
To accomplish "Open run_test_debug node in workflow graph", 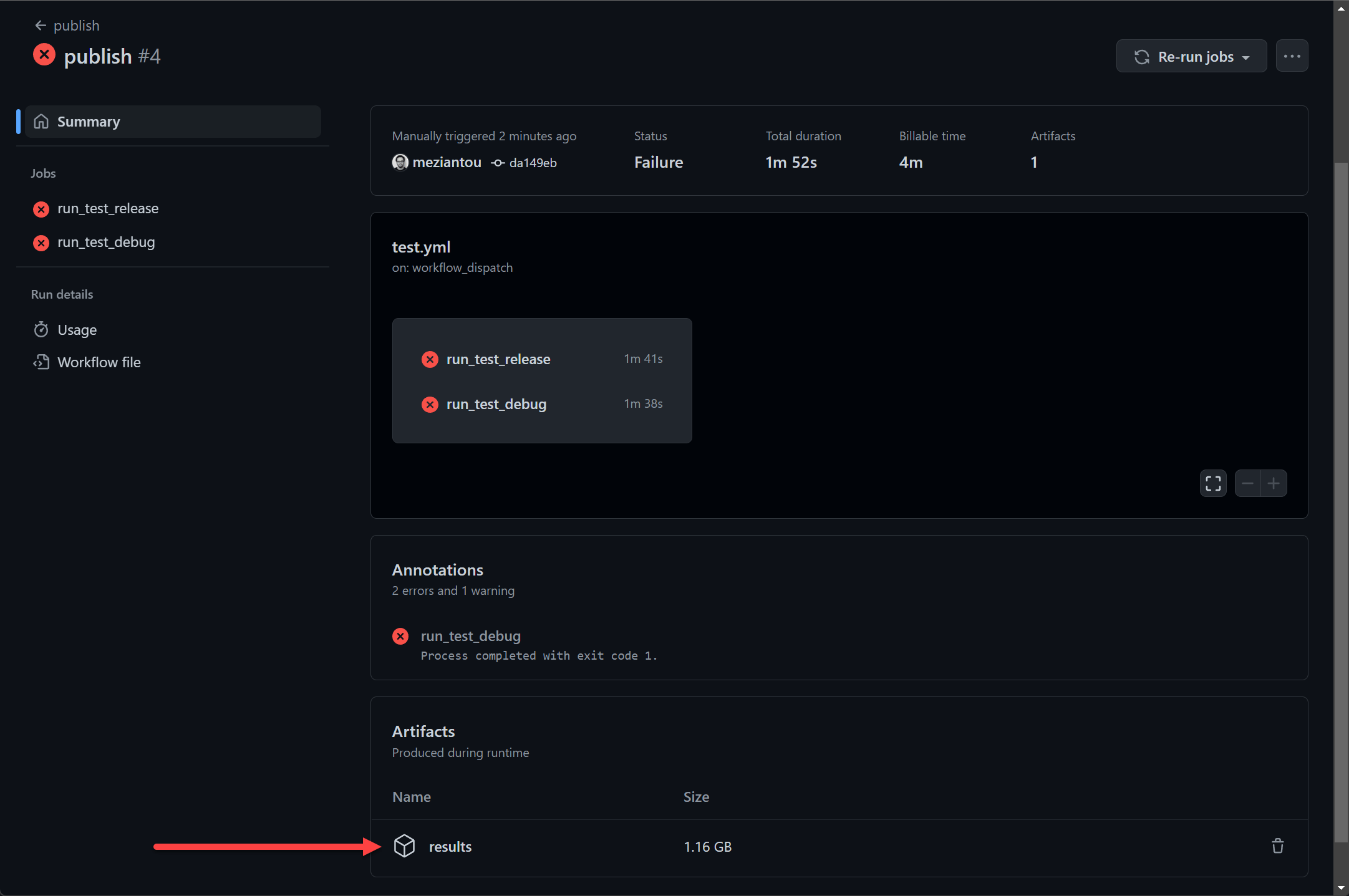I will [x=496, y=405].
